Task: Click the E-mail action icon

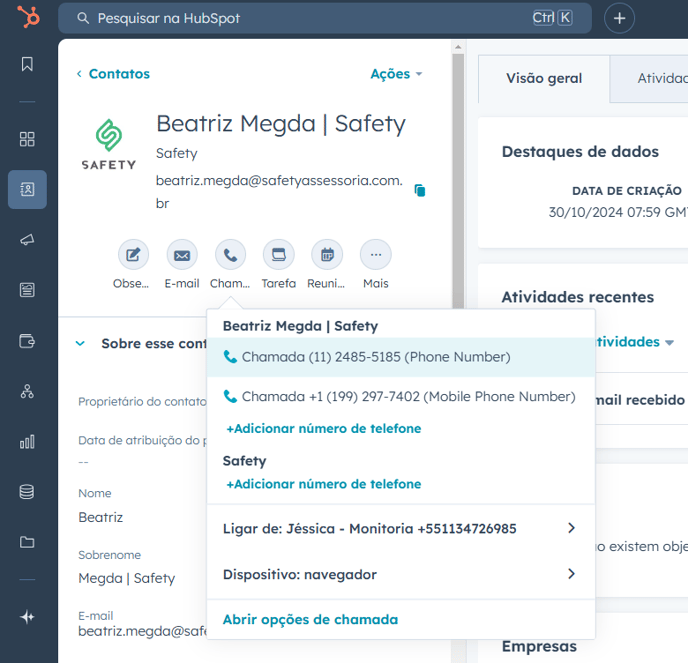Action: pyautogui.click(x=182, y=255)
